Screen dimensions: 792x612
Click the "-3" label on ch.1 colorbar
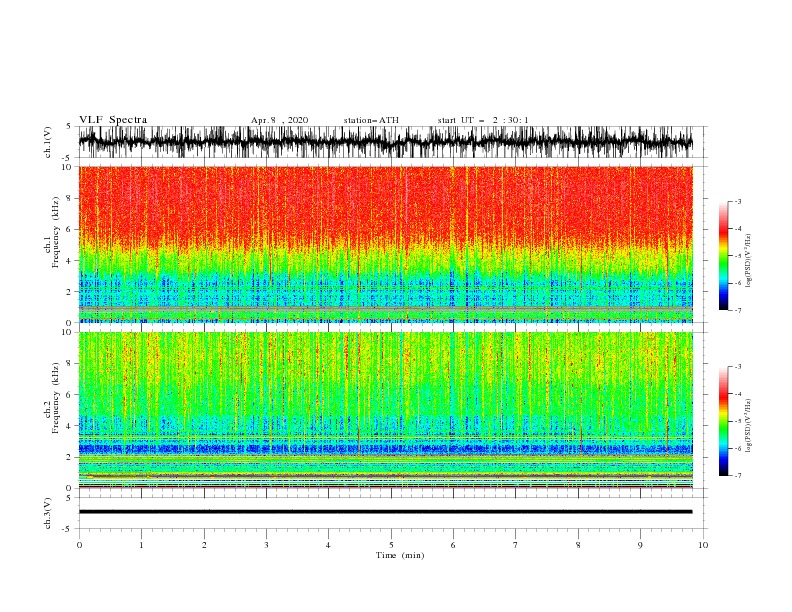737,201
